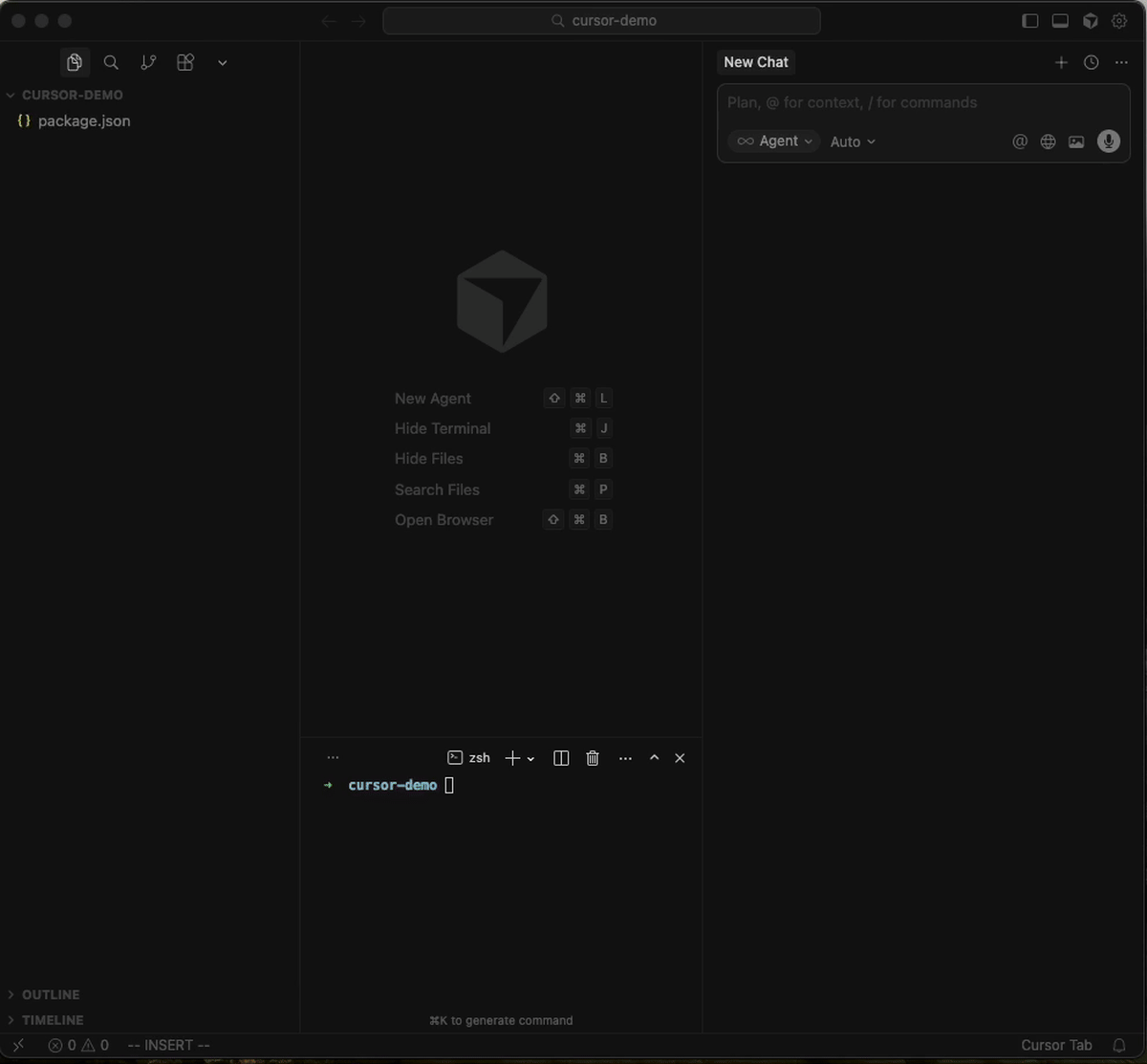Click the New Chat tab label

click(x=755, y=61)
